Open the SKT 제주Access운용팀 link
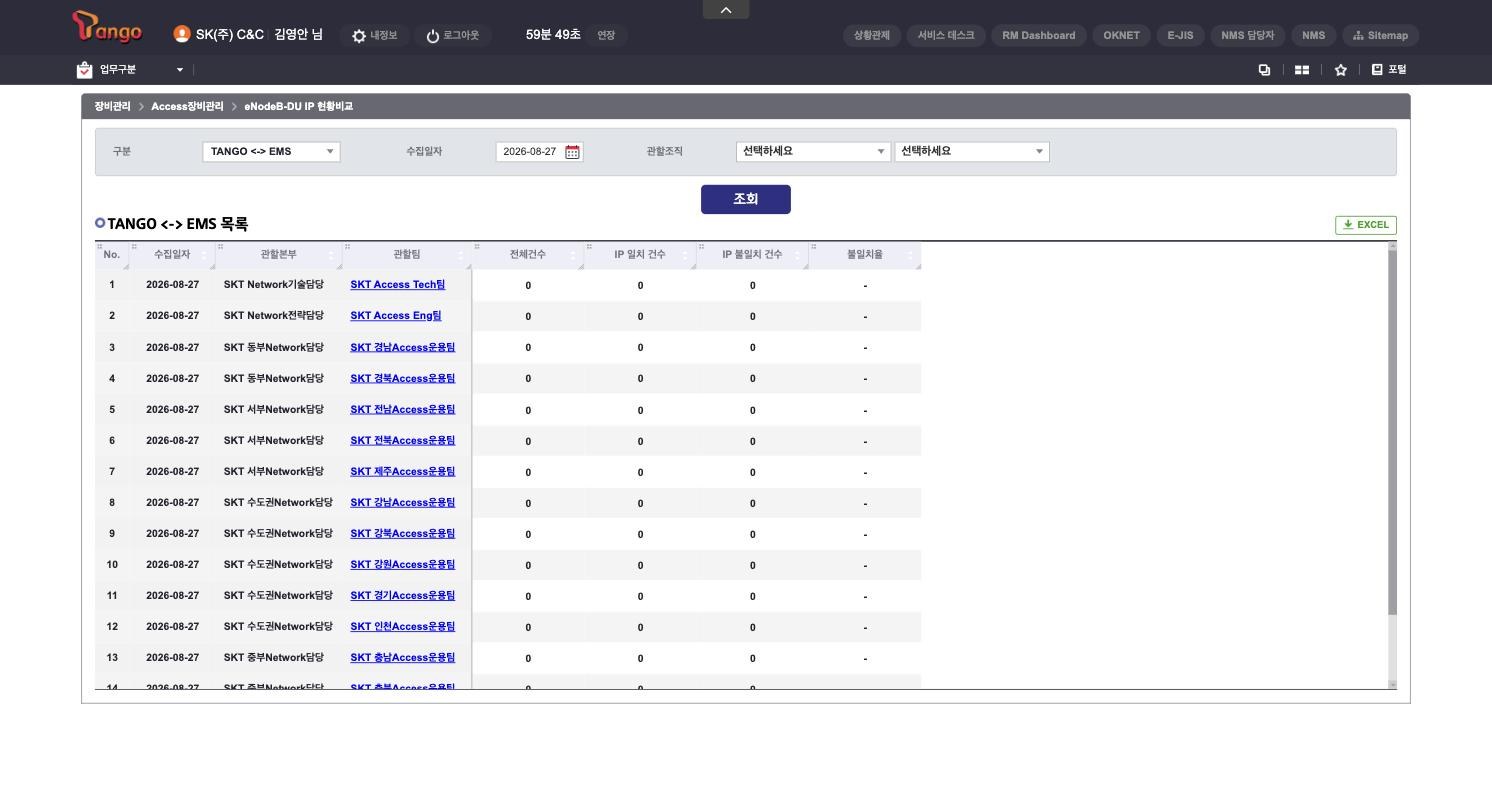Viewport: 1492px width, 812px height. coord(403,472)
